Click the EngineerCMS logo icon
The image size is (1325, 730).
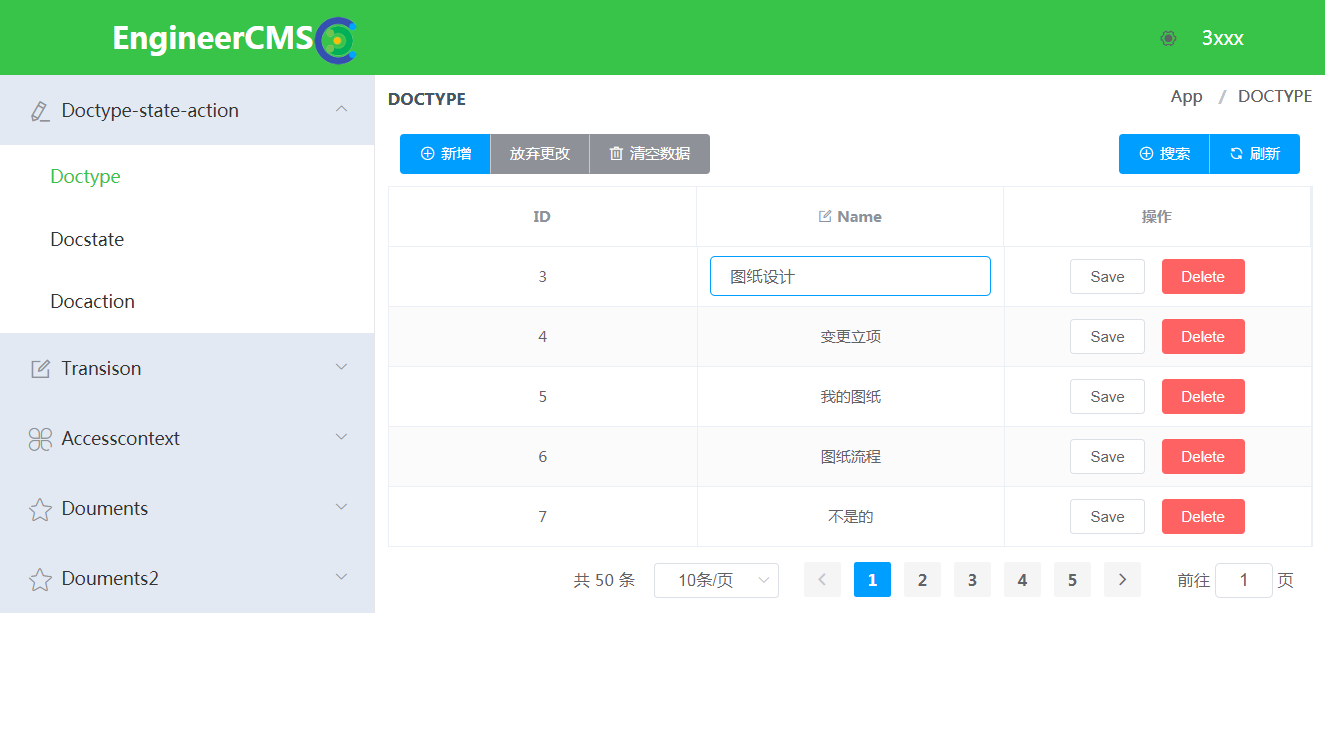(x=337, y=40)
